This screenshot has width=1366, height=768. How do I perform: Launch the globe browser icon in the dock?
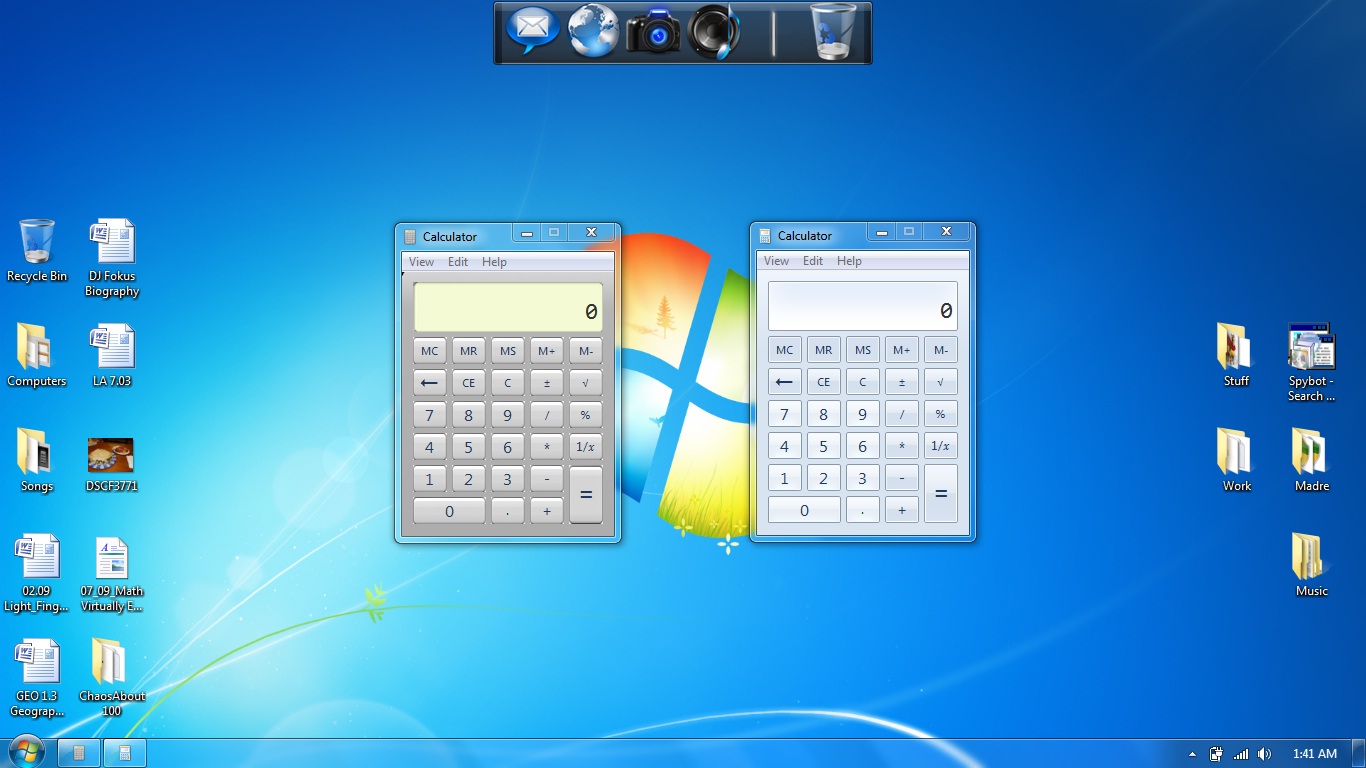point(594,31)
